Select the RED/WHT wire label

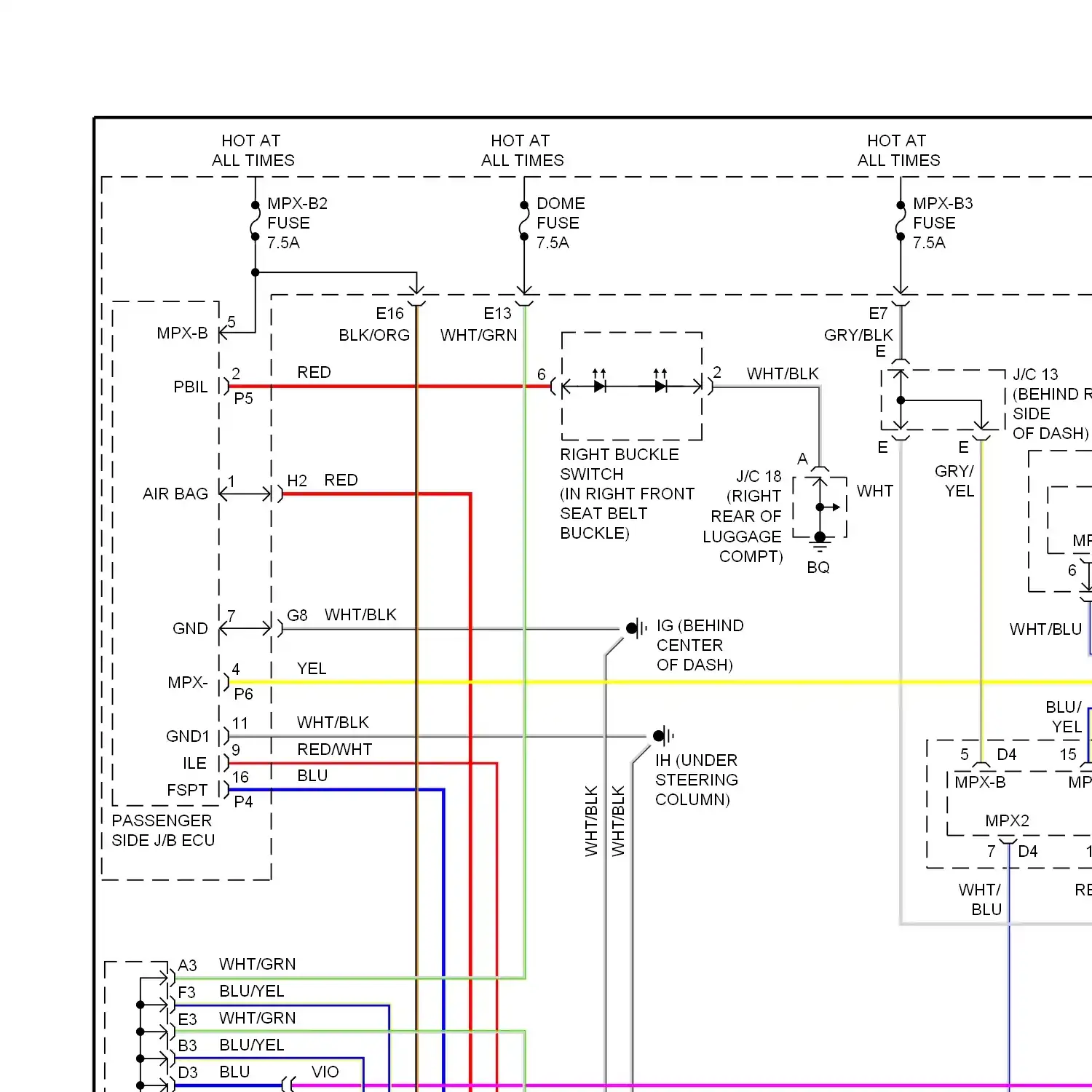click(x=334, y=749)
